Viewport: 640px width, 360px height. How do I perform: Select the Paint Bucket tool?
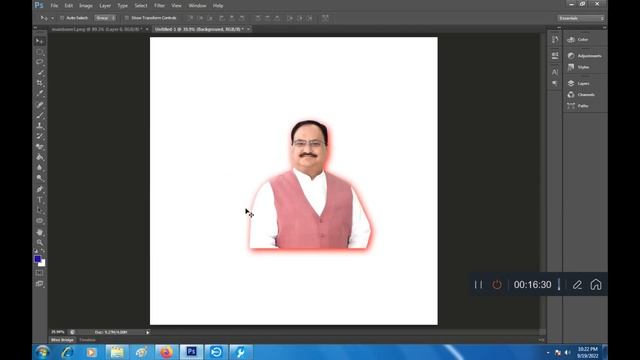tap(40, 157)
